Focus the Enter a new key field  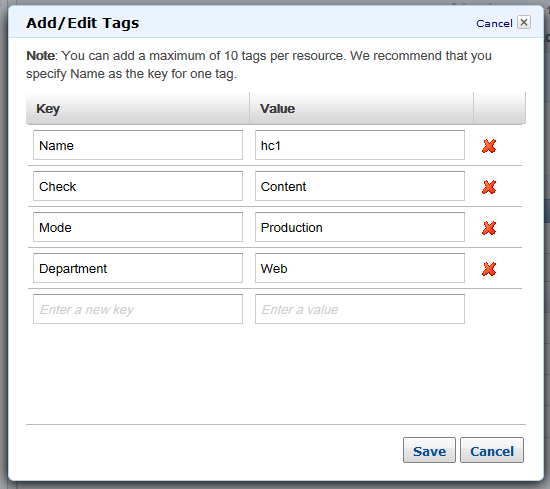(138, 309)
